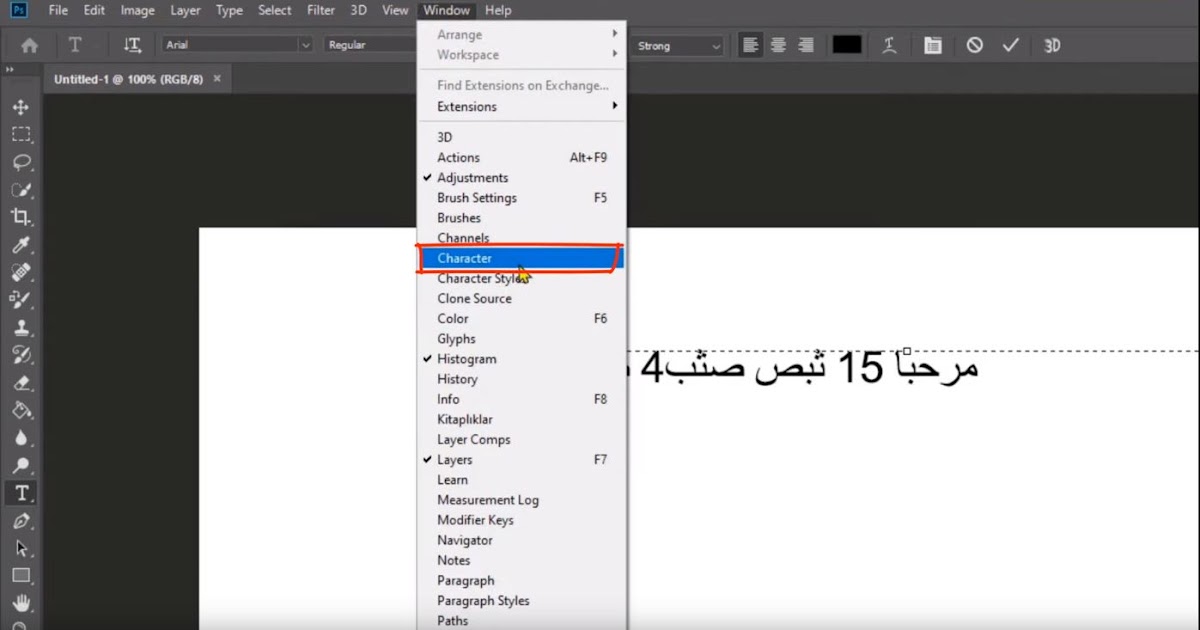
Task: Expand the Arrange submenu
Action: click(522, 35)
